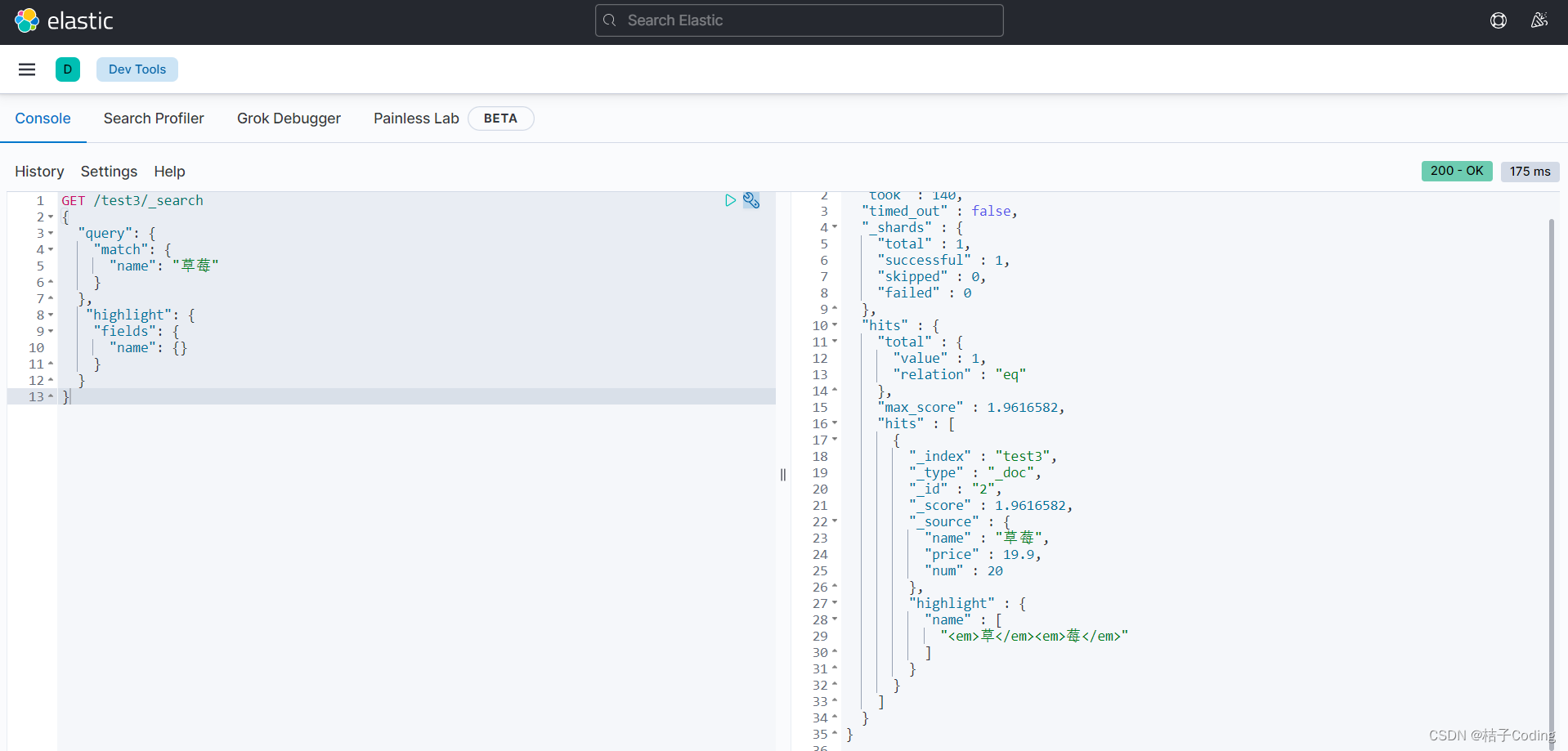
Task: Switch to the Grok Debugger tab
Action: coord(289,118)
